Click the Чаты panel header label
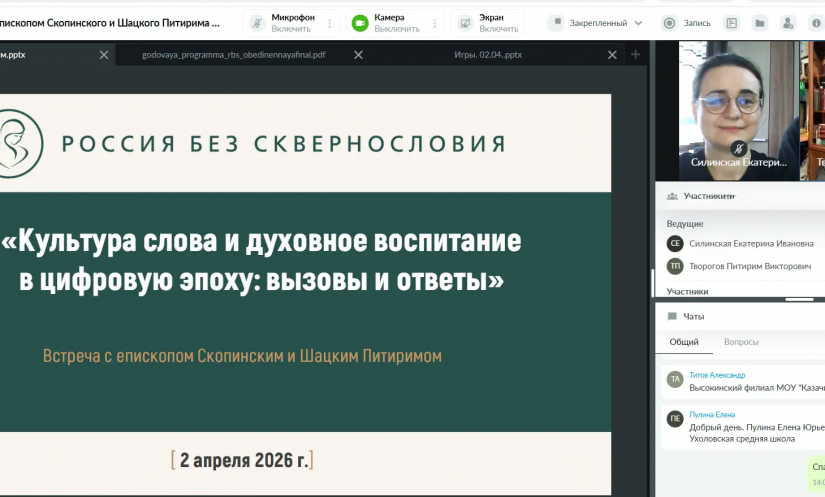The width and height of the screenshot is (825, 497). (x=693, y=317)
